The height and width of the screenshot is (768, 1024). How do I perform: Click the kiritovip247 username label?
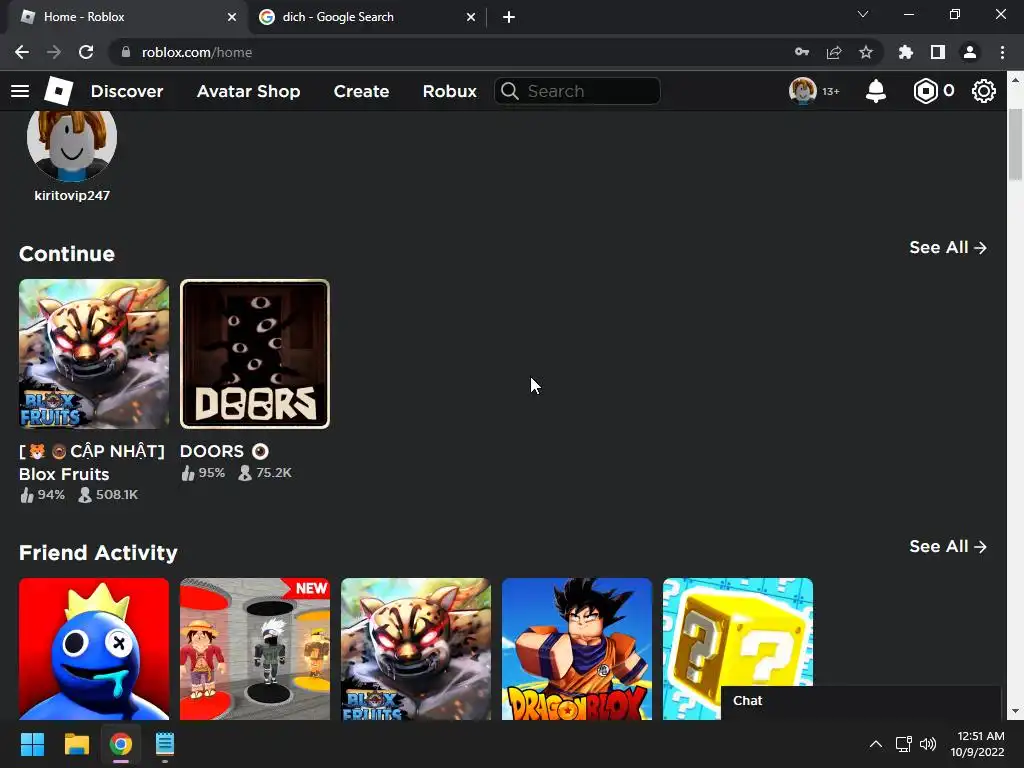[x=72, y=195]
